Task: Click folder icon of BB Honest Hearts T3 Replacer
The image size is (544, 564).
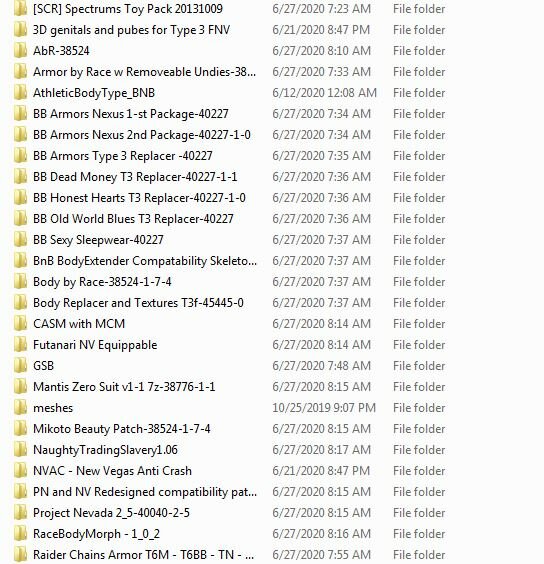Action: coord(21,197)
